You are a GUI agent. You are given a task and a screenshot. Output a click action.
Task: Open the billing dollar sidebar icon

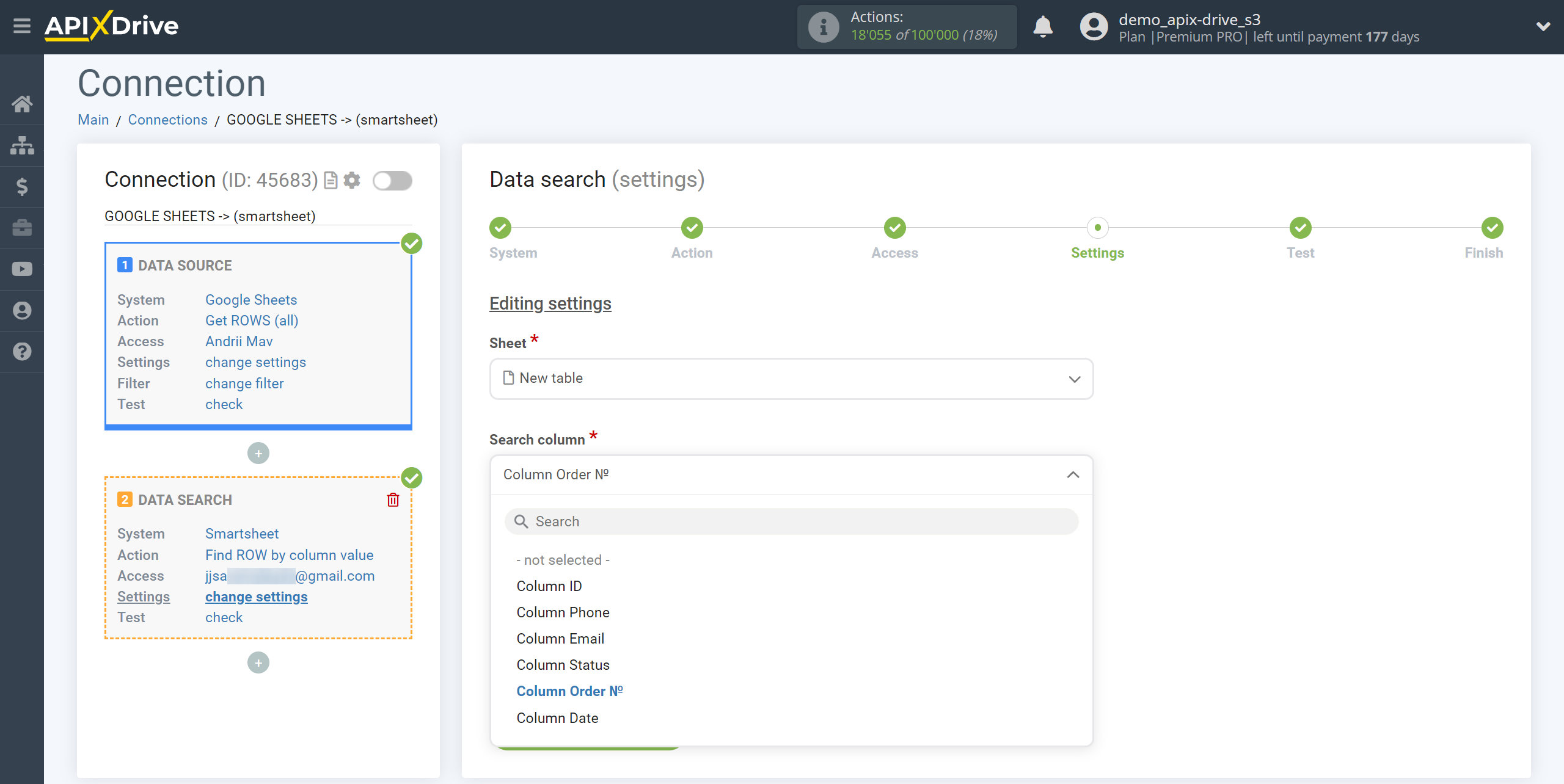coord(22,186)
